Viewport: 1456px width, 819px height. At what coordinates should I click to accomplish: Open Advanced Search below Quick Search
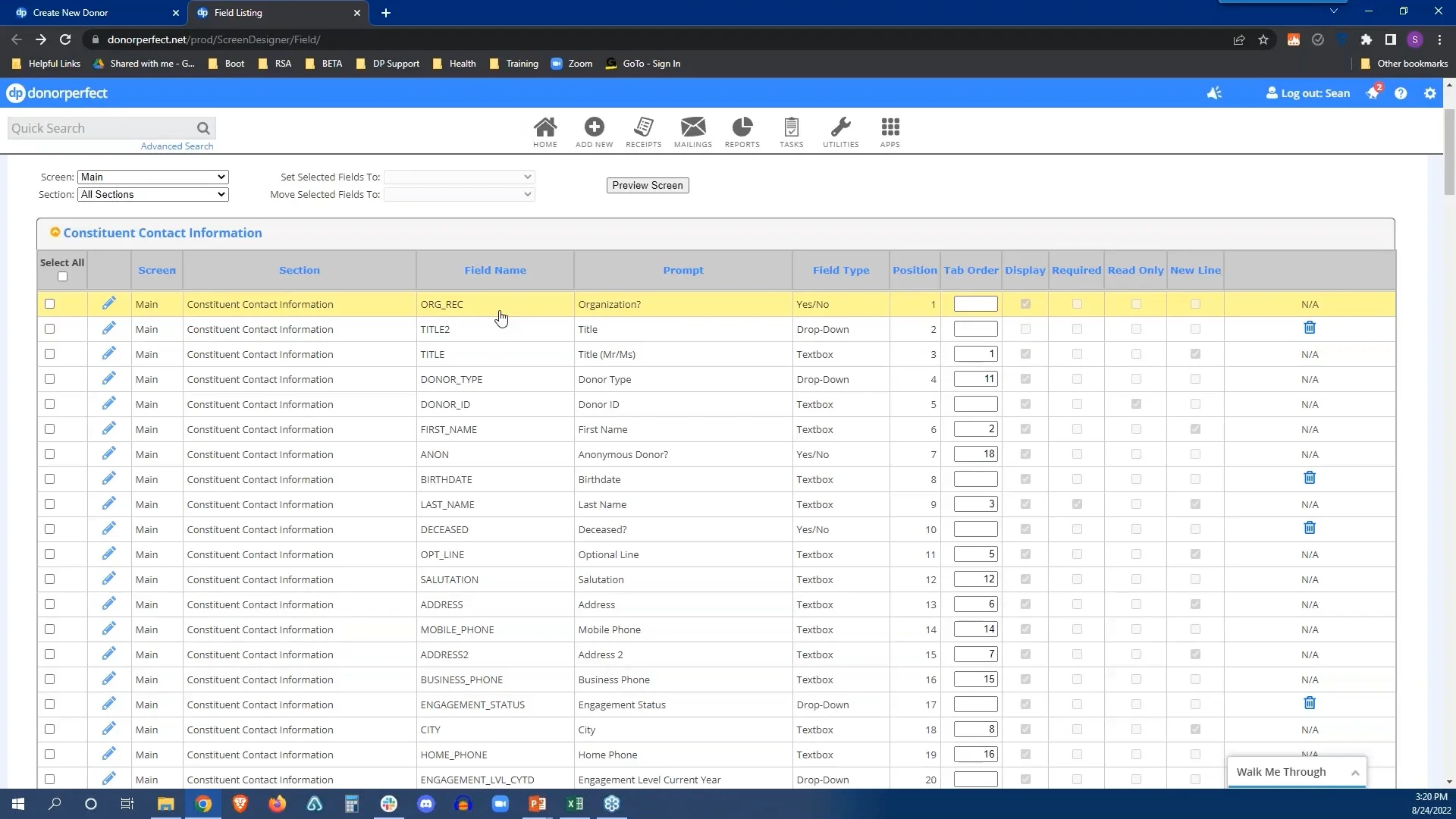(177, 146)
